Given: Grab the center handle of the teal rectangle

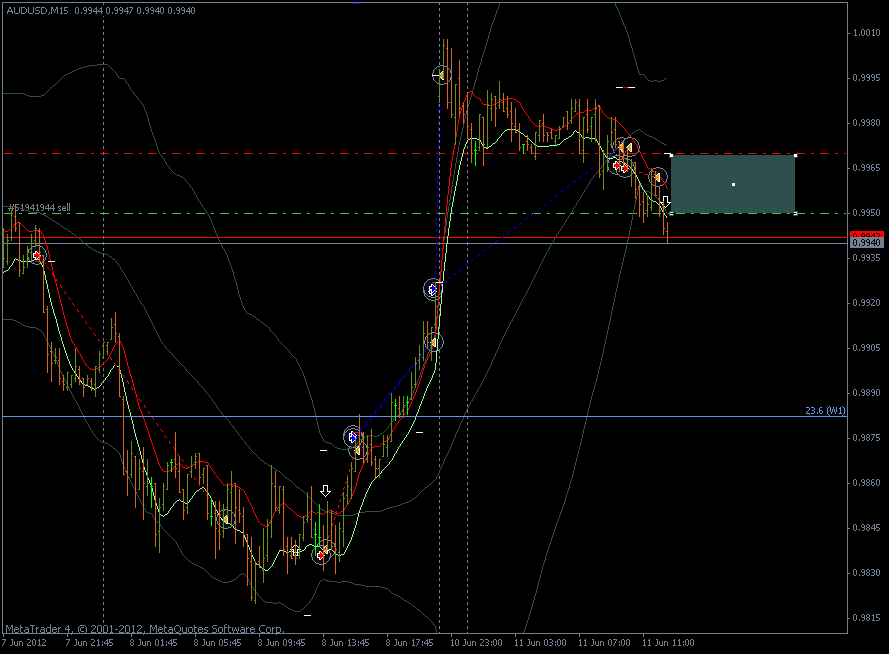Looking at the screenshot, I should 733,184.
